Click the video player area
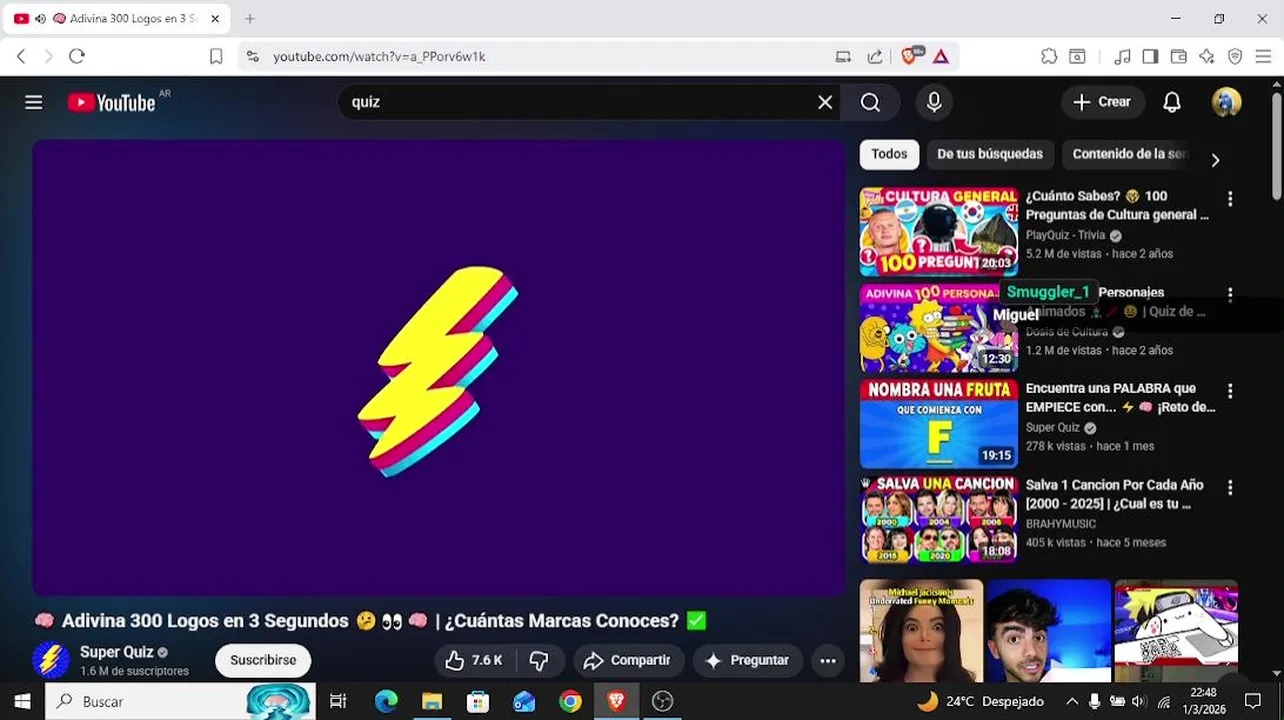The width and height of the screenshot is (1284, 720). [439, 368]
